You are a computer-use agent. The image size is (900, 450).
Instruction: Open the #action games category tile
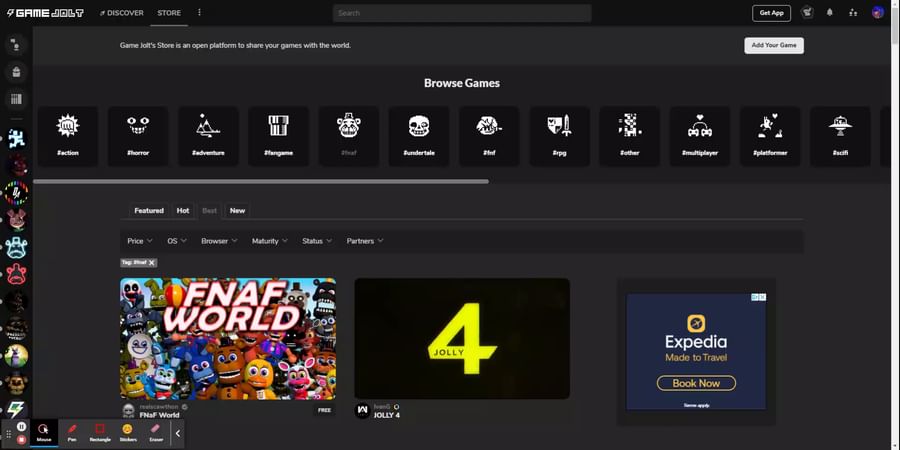click(x=68, y=136)
